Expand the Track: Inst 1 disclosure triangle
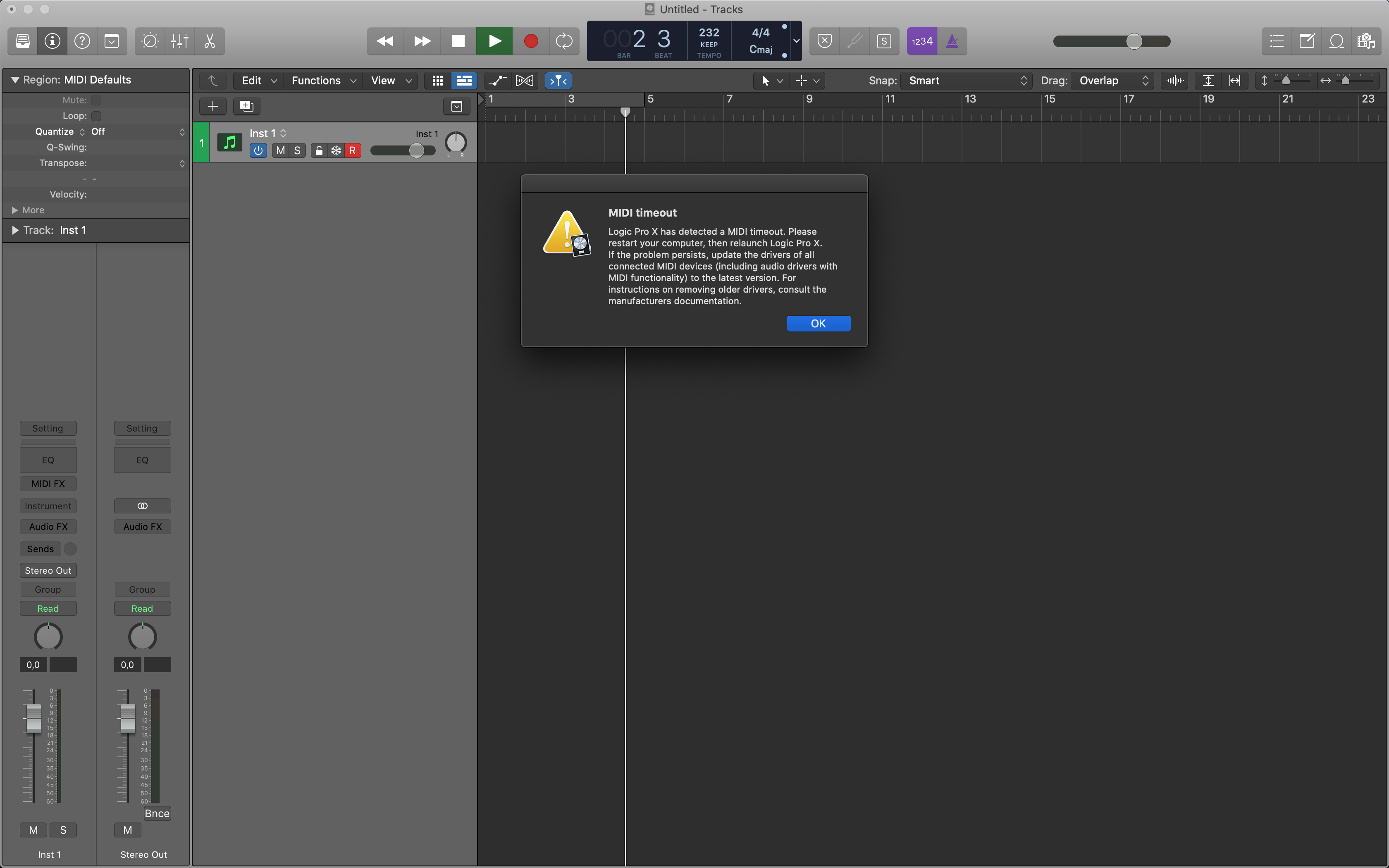The height and width of the screenshot is (868, 1389). point(15,230)
